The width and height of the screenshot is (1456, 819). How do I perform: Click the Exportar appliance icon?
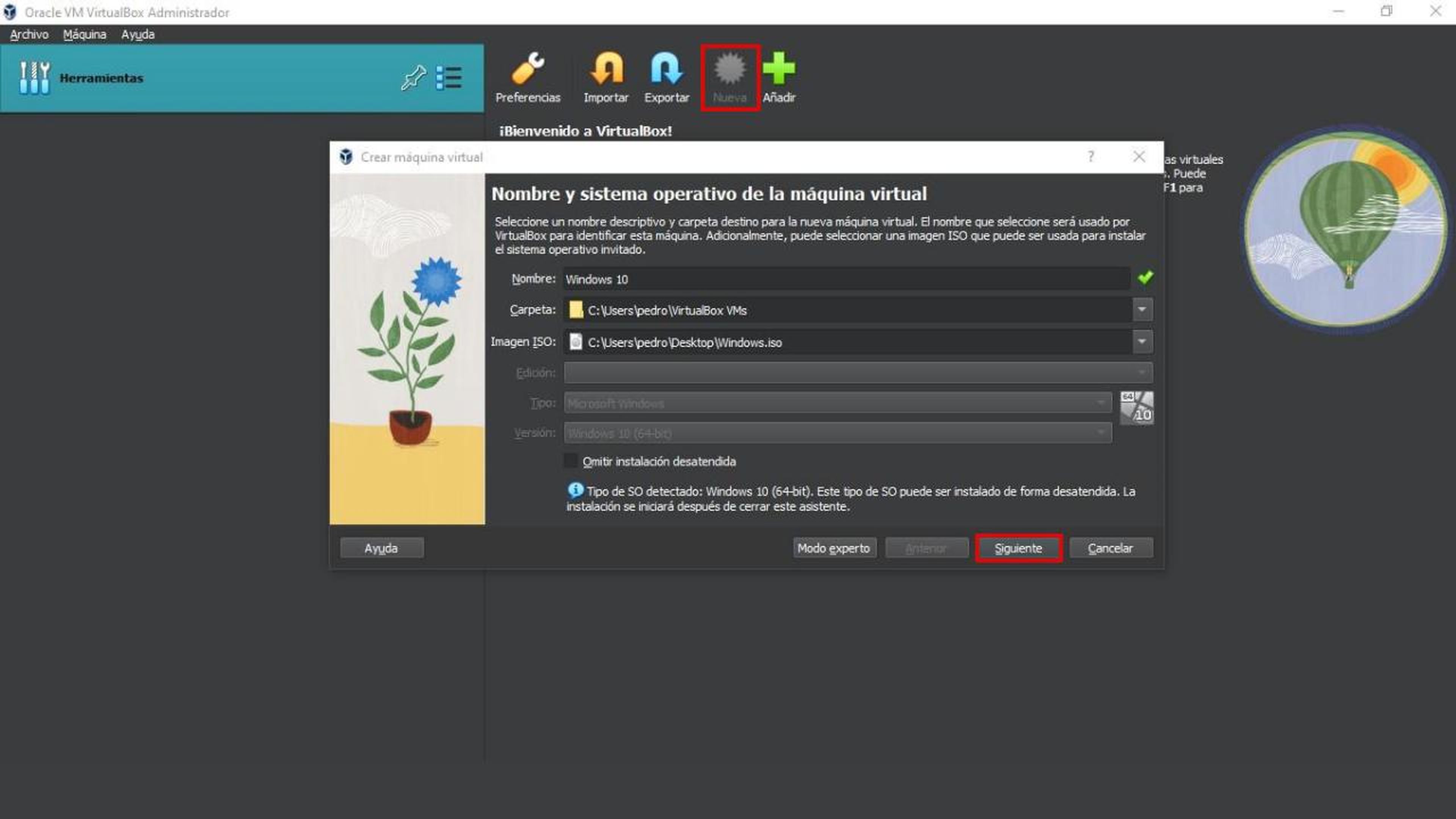[x=667, y=69]
